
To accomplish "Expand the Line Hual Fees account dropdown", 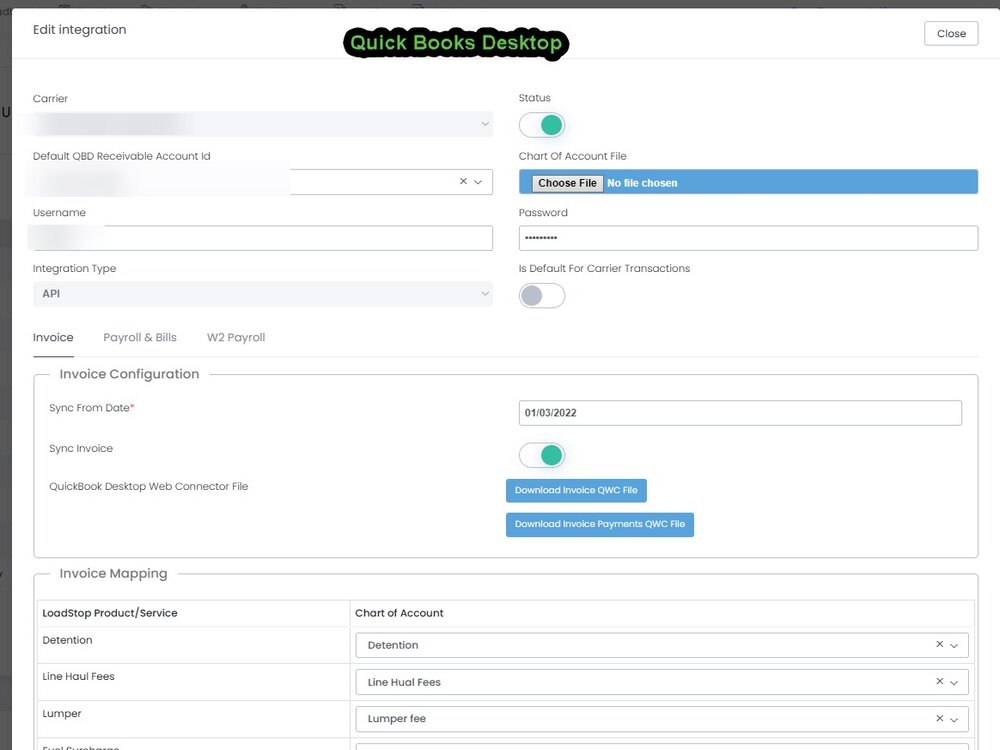I will point(954,682).
